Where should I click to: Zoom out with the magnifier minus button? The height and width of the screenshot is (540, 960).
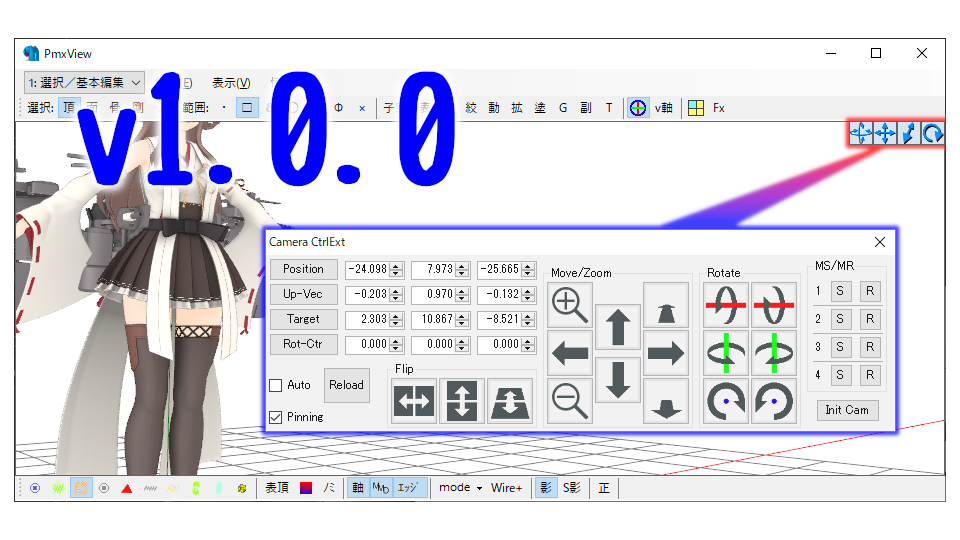pos(569,400)
